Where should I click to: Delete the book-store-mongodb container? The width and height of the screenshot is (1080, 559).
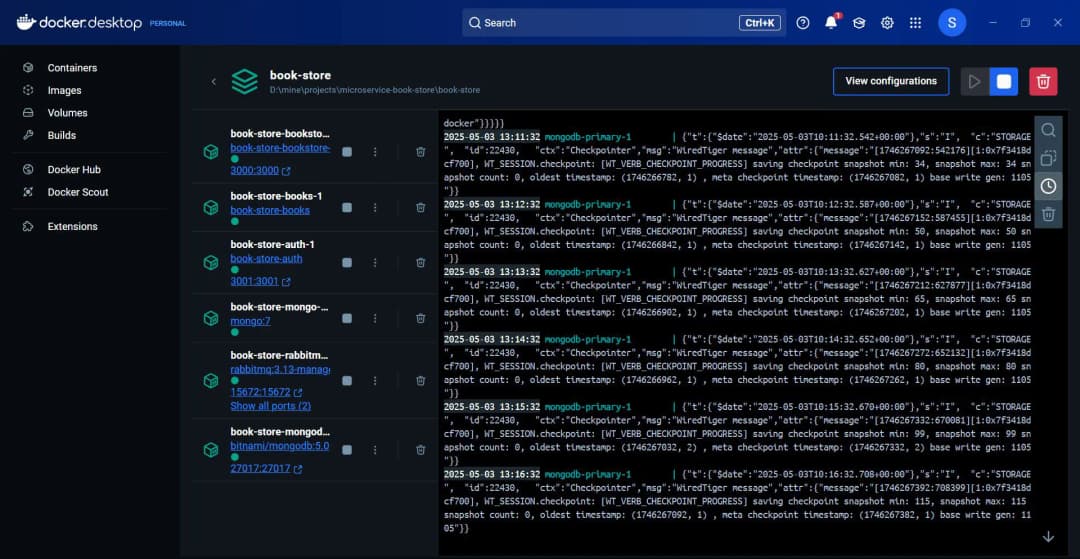420,450
